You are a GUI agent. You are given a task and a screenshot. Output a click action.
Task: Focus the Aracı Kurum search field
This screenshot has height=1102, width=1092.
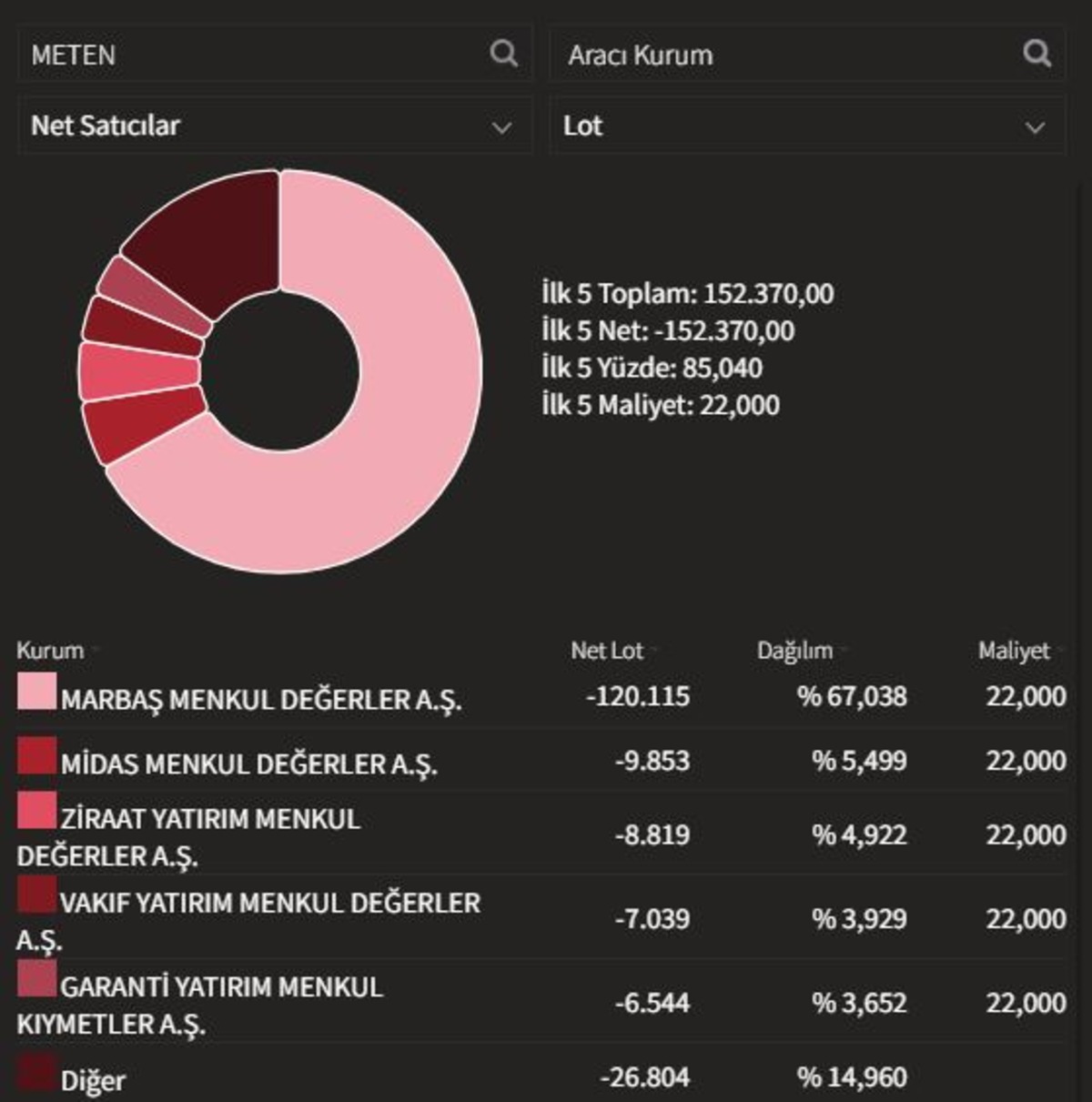[x=806, y=54]
